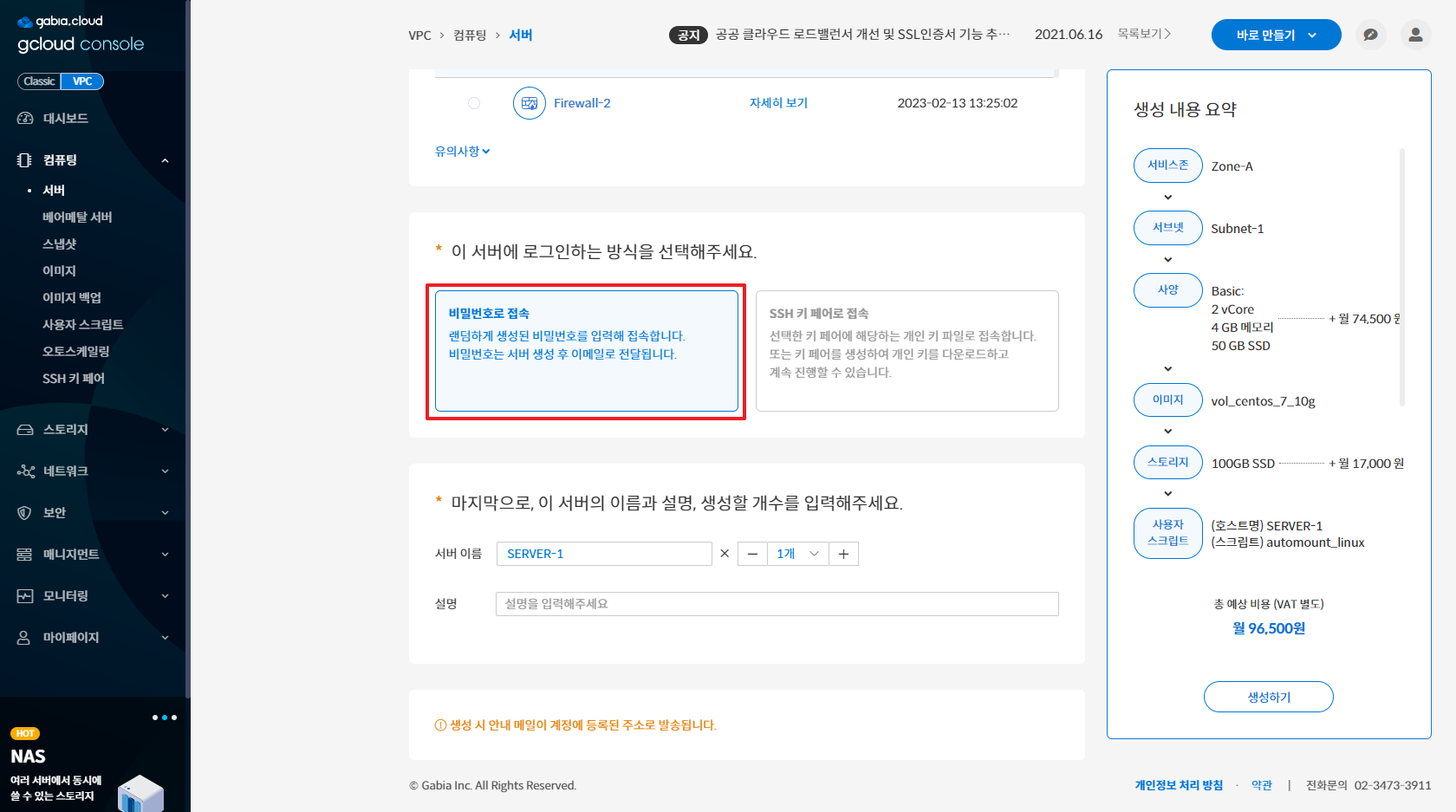This screenshot has width=1456, height=812.
Task: Click the NAS box promotional image
Action: point(140,793)
